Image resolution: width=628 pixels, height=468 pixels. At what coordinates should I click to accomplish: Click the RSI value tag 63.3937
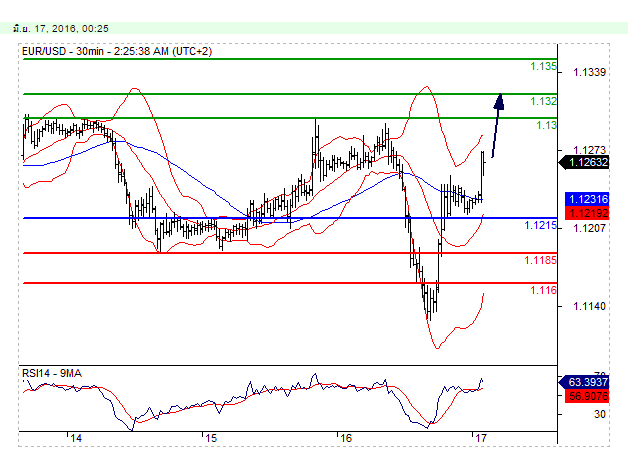584,382
